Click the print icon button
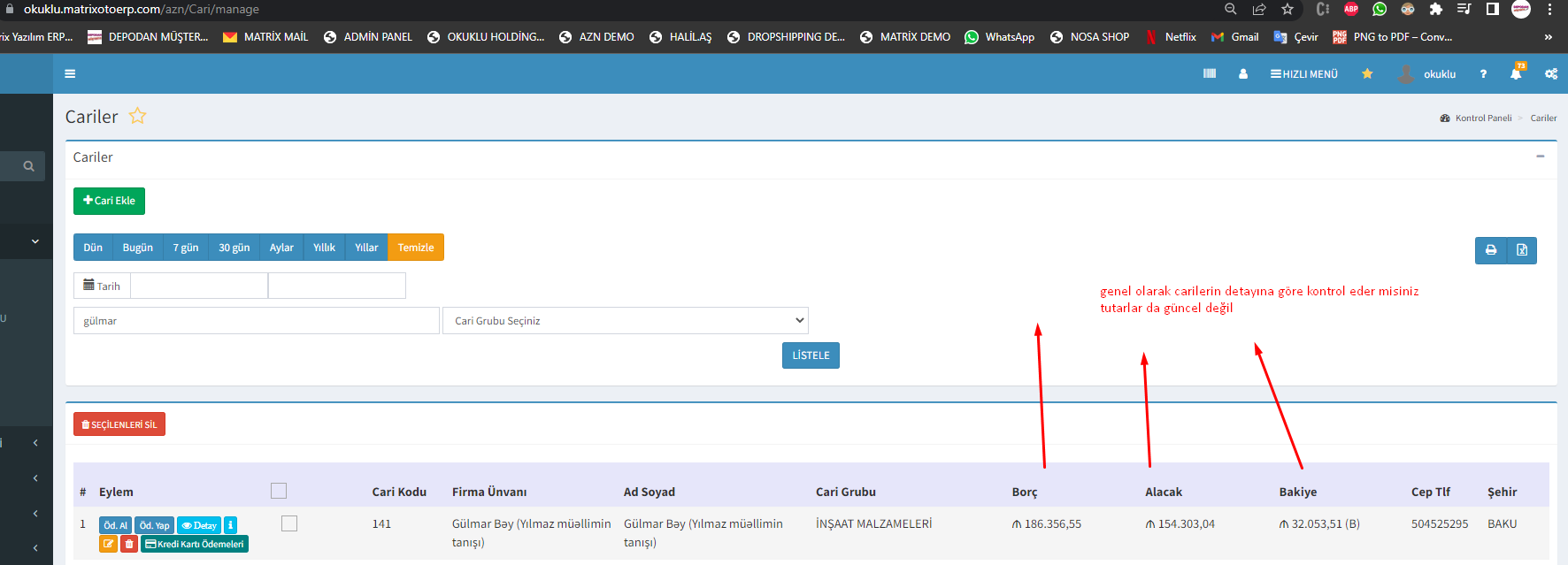This screenshot has width=1568, height=565. pyautogui.click(x=1491, y=250)
